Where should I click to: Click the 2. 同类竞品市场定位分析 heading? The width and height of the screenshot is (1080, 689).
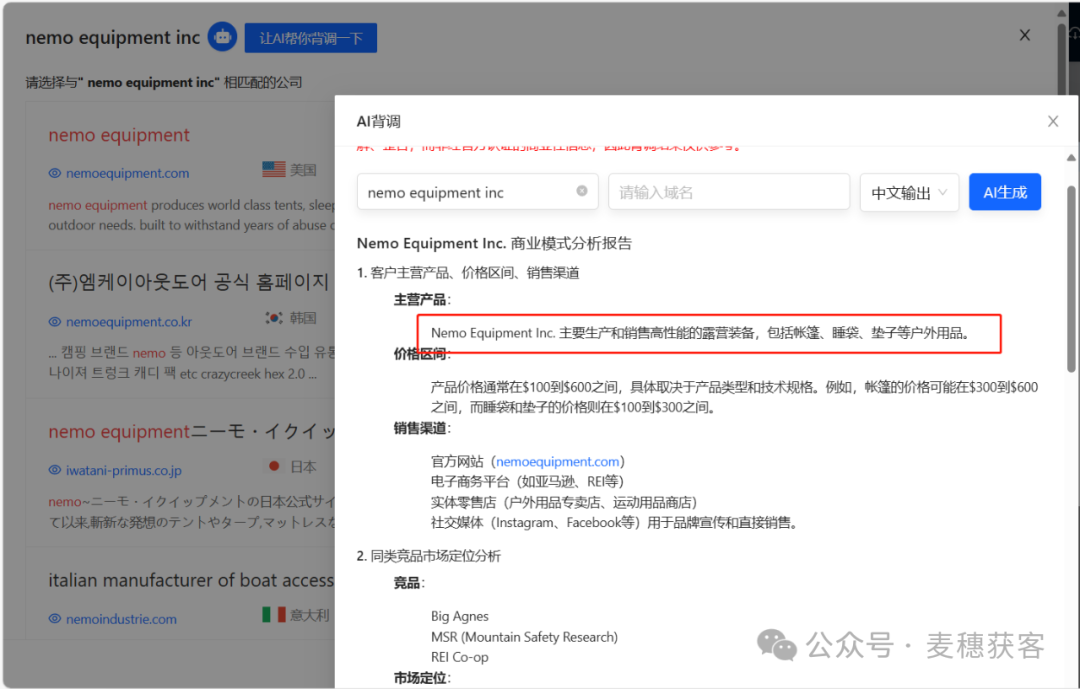click(428, 556)
